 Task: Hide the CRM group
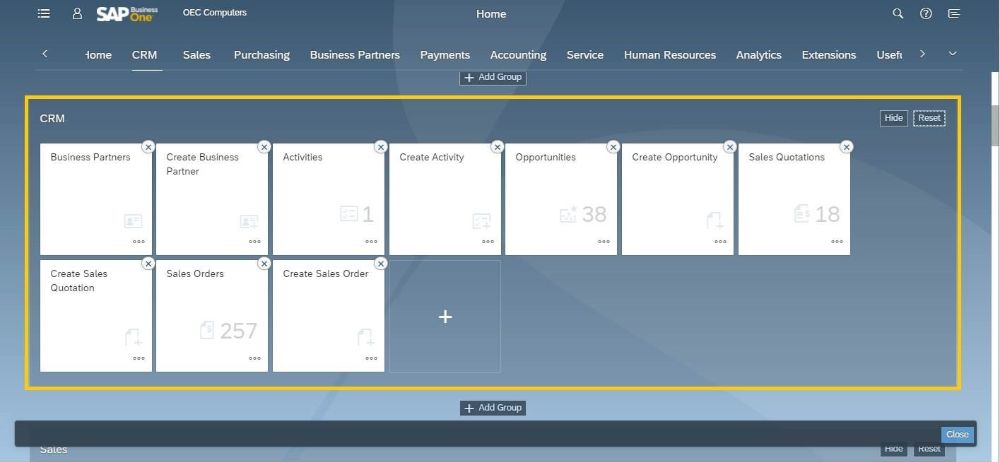click(x=893, y=118)
